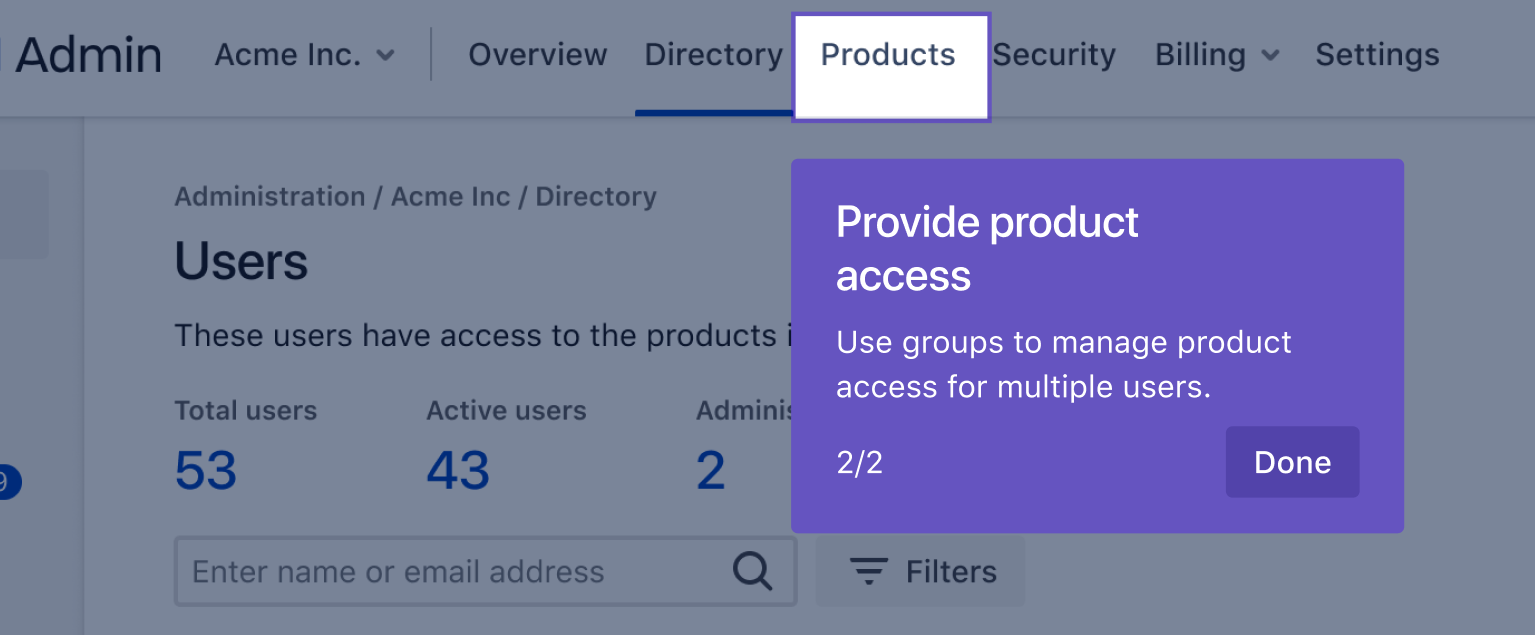Open the Filters button
The image size is (1535, 635).
click(921, 571)
